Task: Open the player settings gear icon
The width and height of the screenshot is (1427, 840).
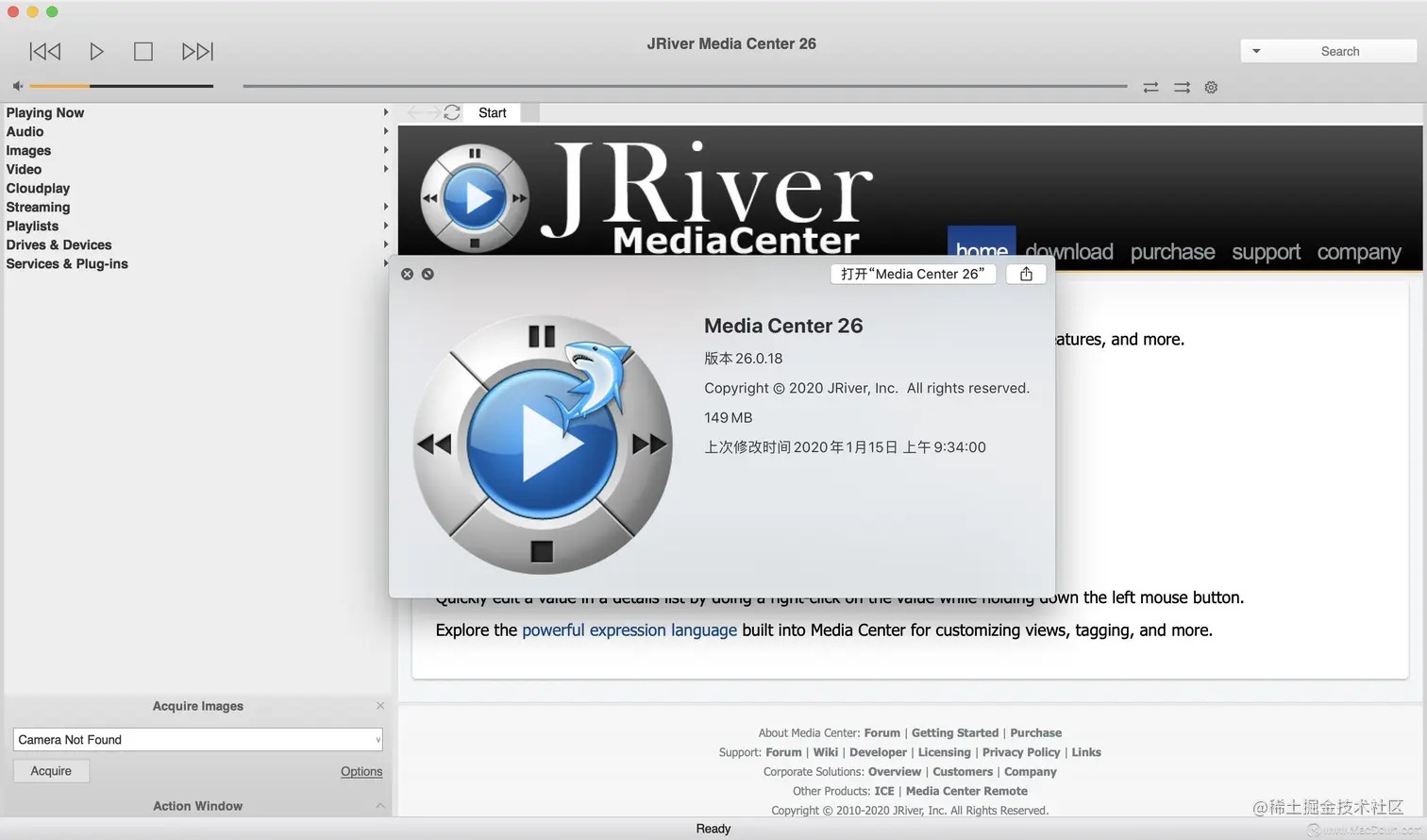Action: click(1211, 87)
